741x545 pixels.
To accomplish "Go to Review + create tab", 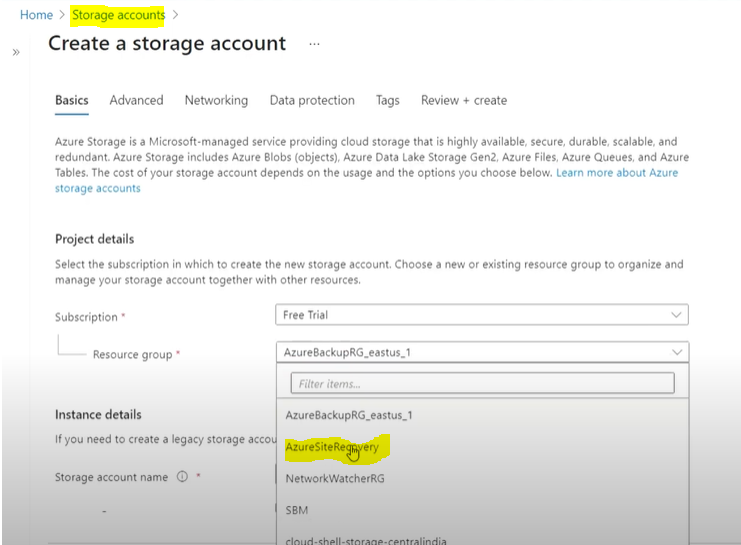I will (x=464, y=101).
